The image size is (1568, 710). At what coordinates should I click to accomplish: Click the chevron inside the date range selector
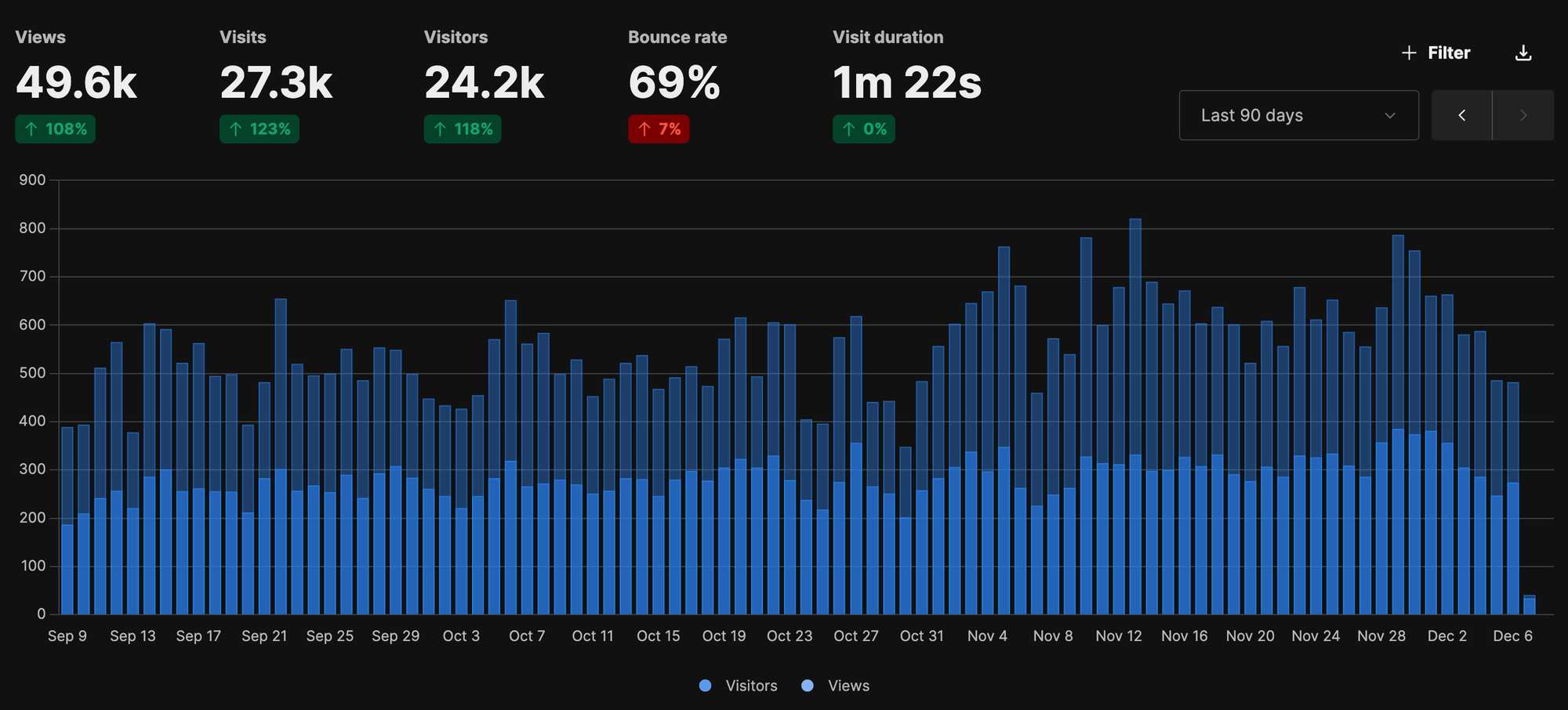pyautogui.click(x=1390, y=115)
